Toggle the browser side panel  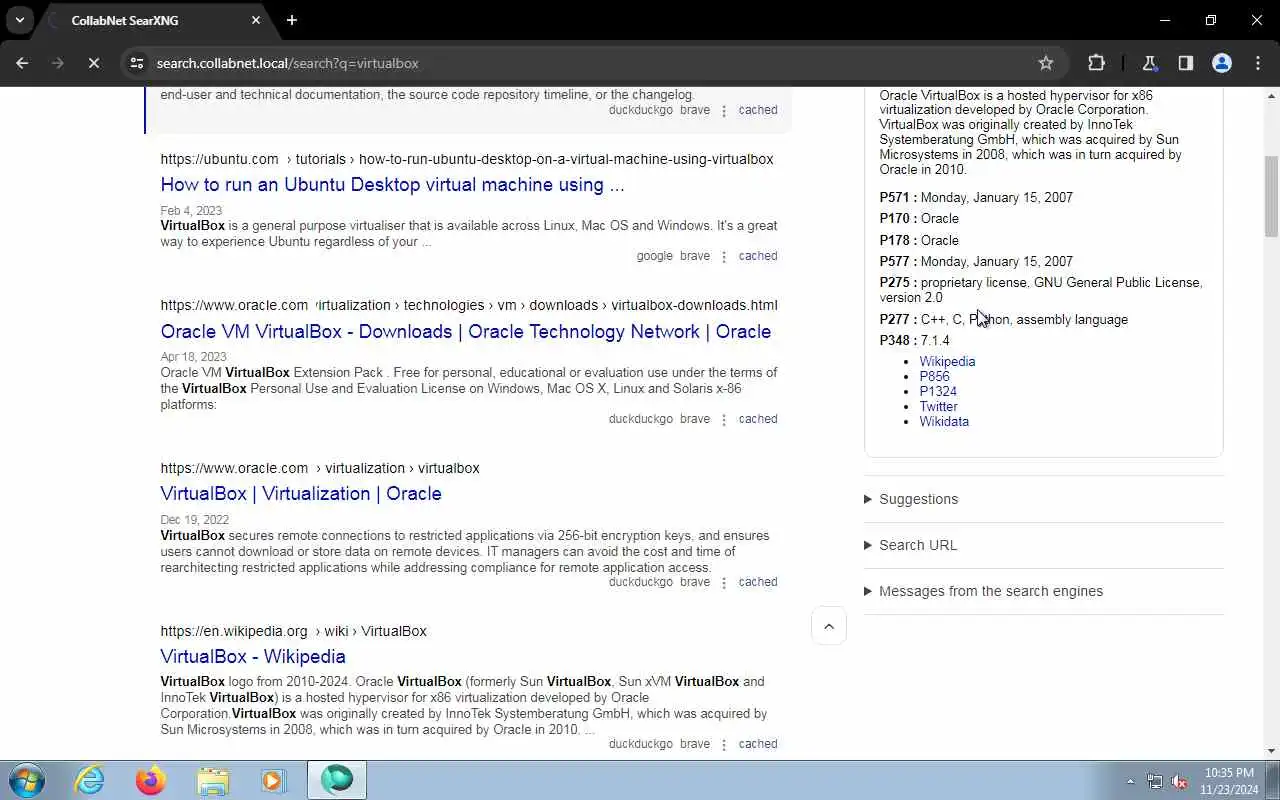tap(1185, 63)
